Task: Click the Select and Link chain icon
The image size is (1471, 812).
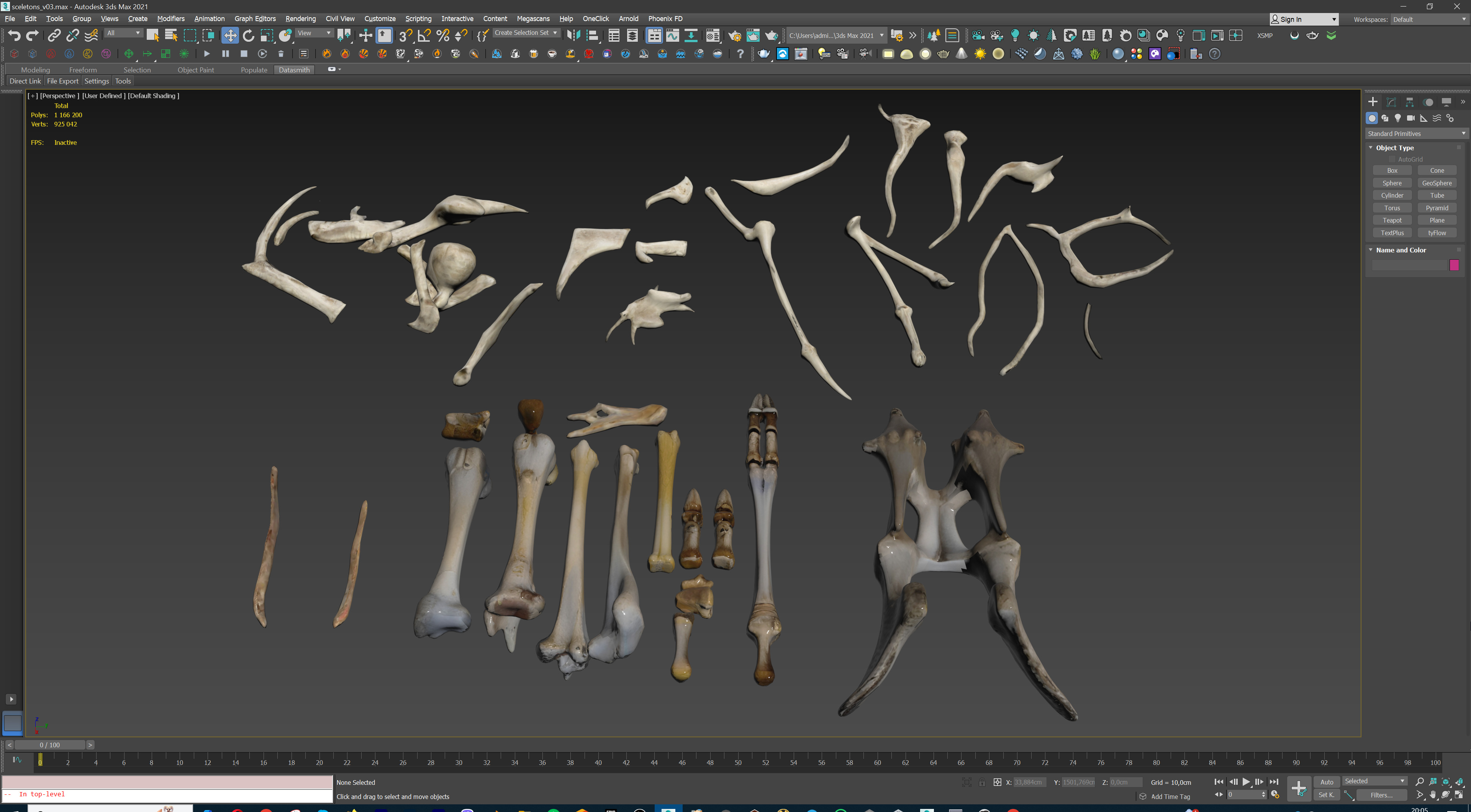Action: pyautogui.click(x=54, y=35)
